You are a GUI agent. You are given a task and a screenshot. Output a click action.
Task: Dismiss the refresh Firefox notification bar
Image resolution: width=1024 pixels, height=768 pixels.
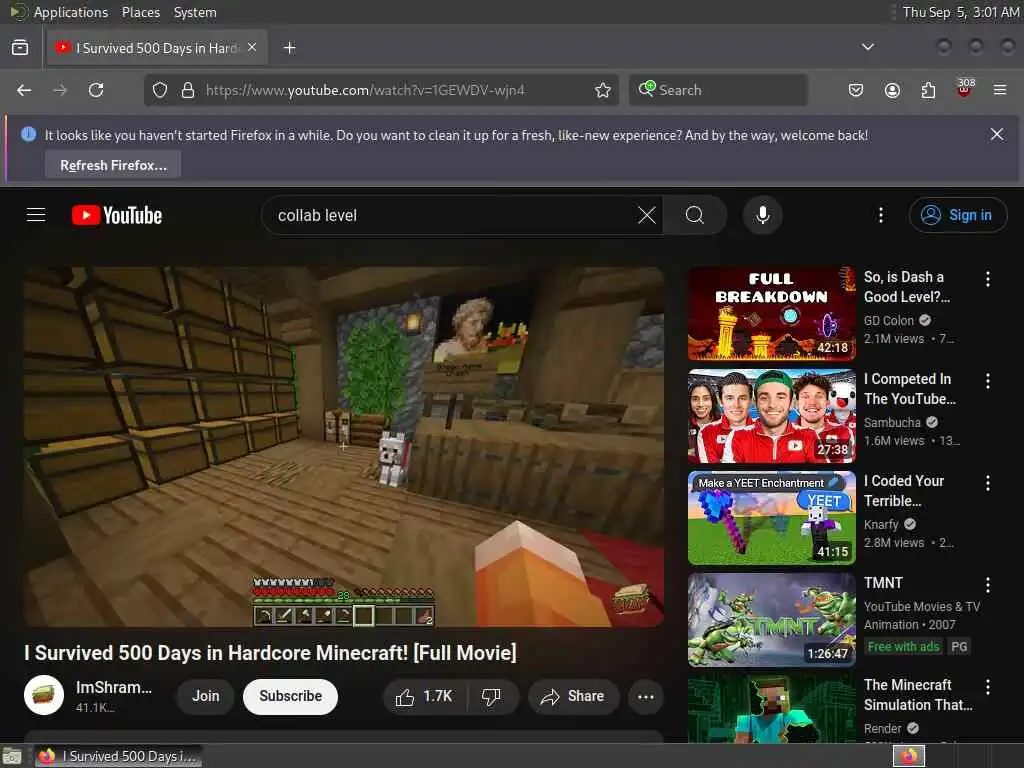[997, 135]
